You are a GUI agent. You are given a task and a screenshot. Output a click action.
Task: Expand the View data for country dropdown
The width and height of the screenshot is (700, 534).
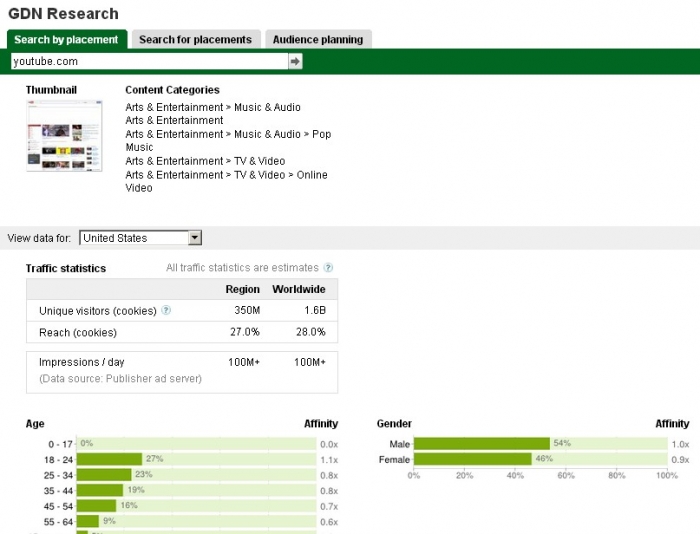[x=195, y=238]
